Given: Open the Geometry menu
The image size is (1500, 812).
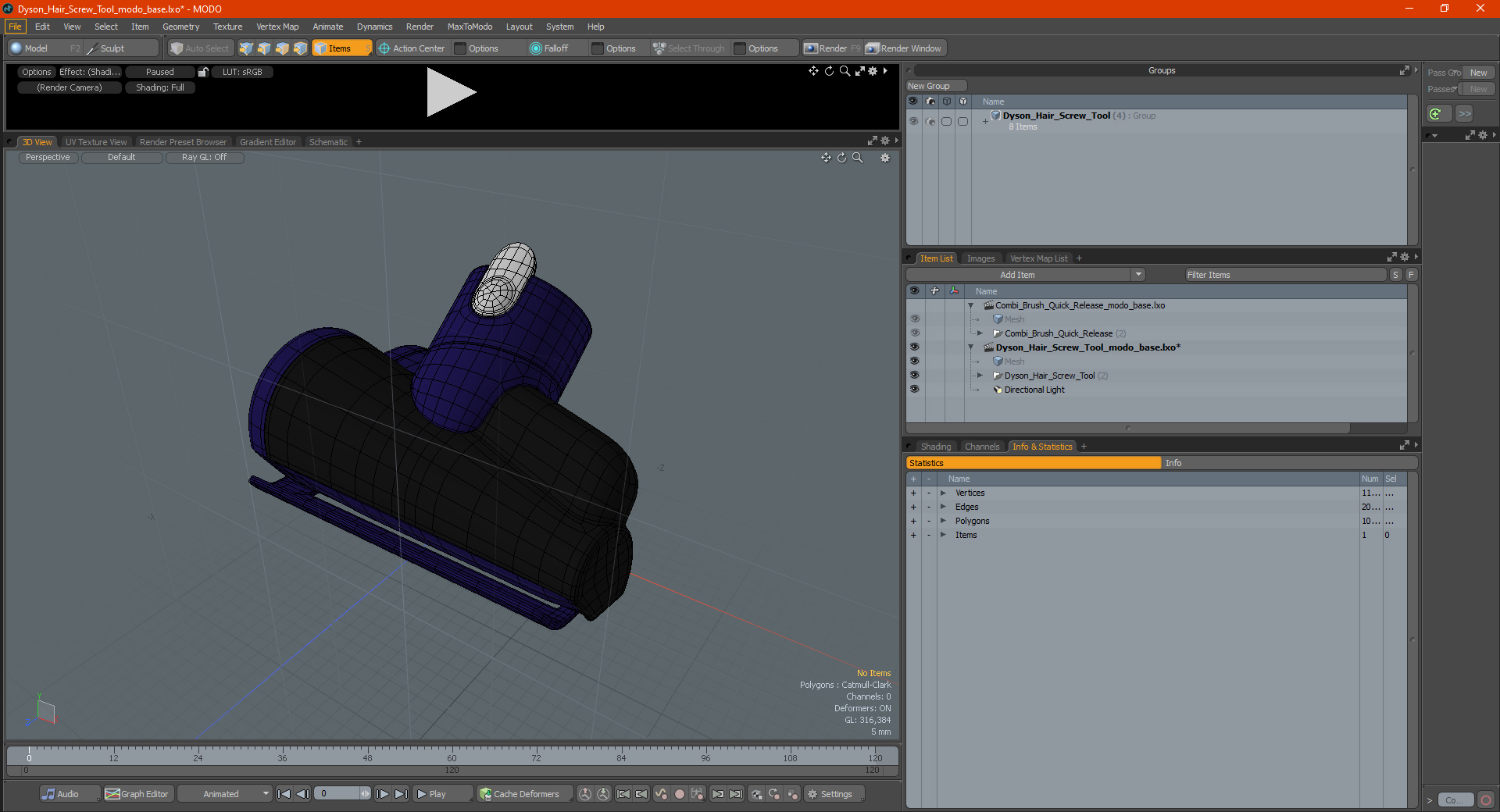Looking at the screenshot, I should coord(180,27).
